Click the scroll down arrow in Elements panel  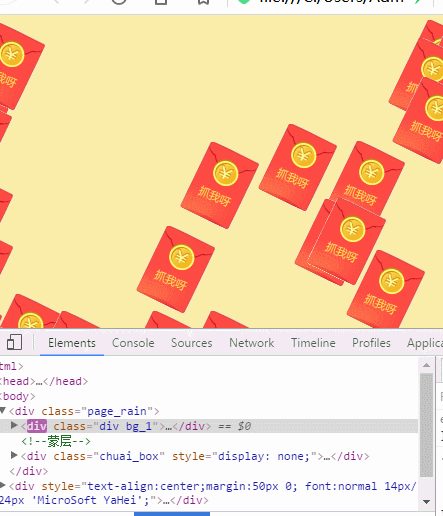(426, 502)
